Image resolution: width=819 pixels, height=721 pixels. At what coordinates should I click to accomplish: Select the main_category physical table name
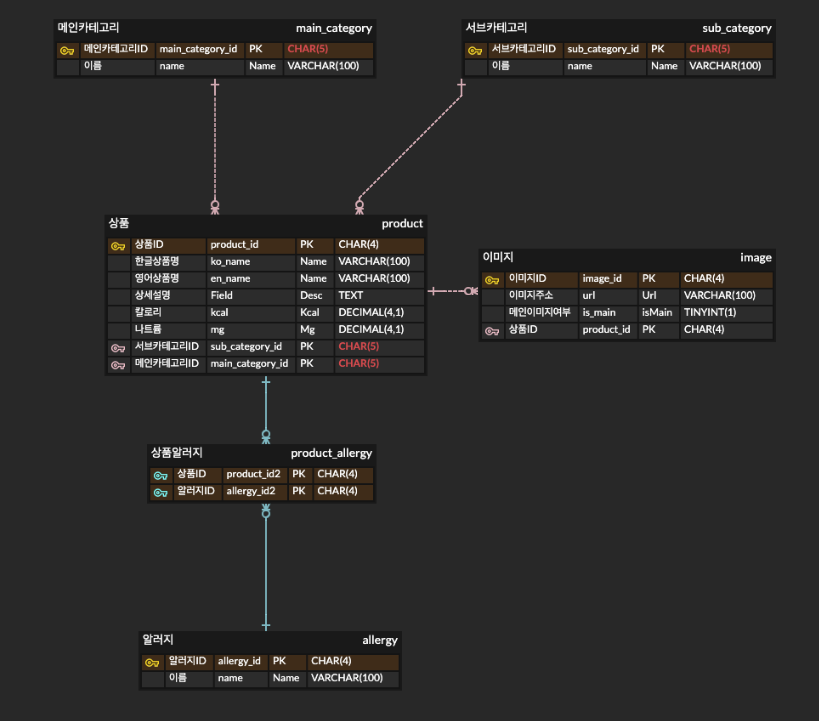click(x=334, y=28)
